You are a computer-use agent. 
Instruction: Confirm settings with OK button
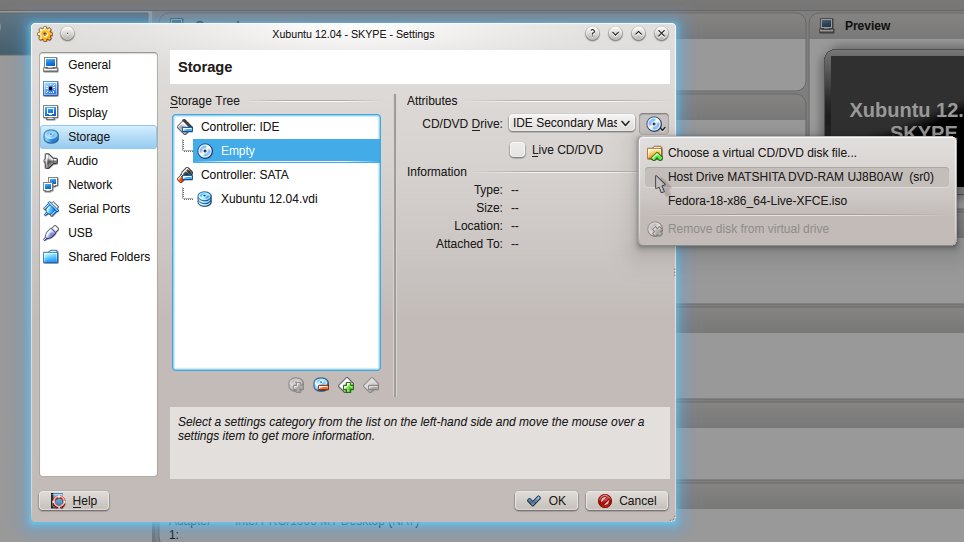pyautogui.click(x=546, y=501)
